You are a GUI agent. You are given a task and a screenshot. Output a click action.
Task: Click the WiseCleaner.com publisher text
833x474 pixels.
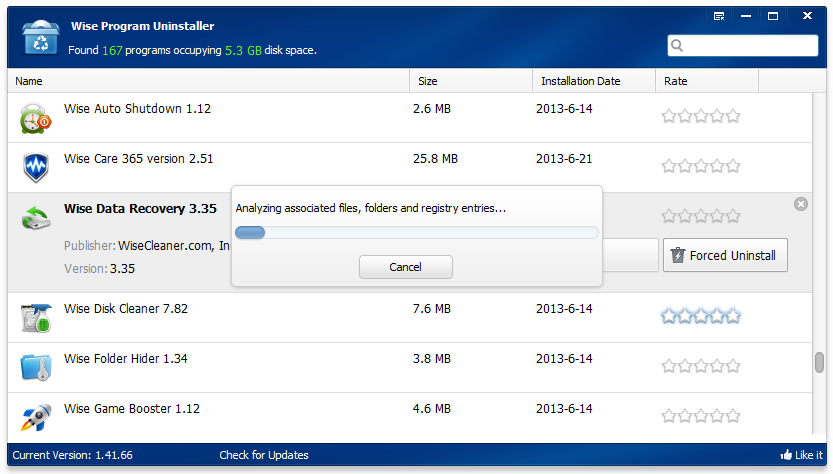point(174,246)
